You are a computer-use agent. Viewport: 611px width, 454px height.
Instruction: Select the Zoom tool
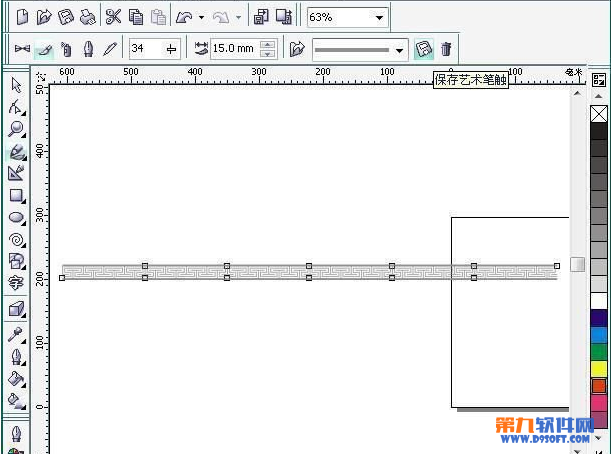click(x=16, y=129)
